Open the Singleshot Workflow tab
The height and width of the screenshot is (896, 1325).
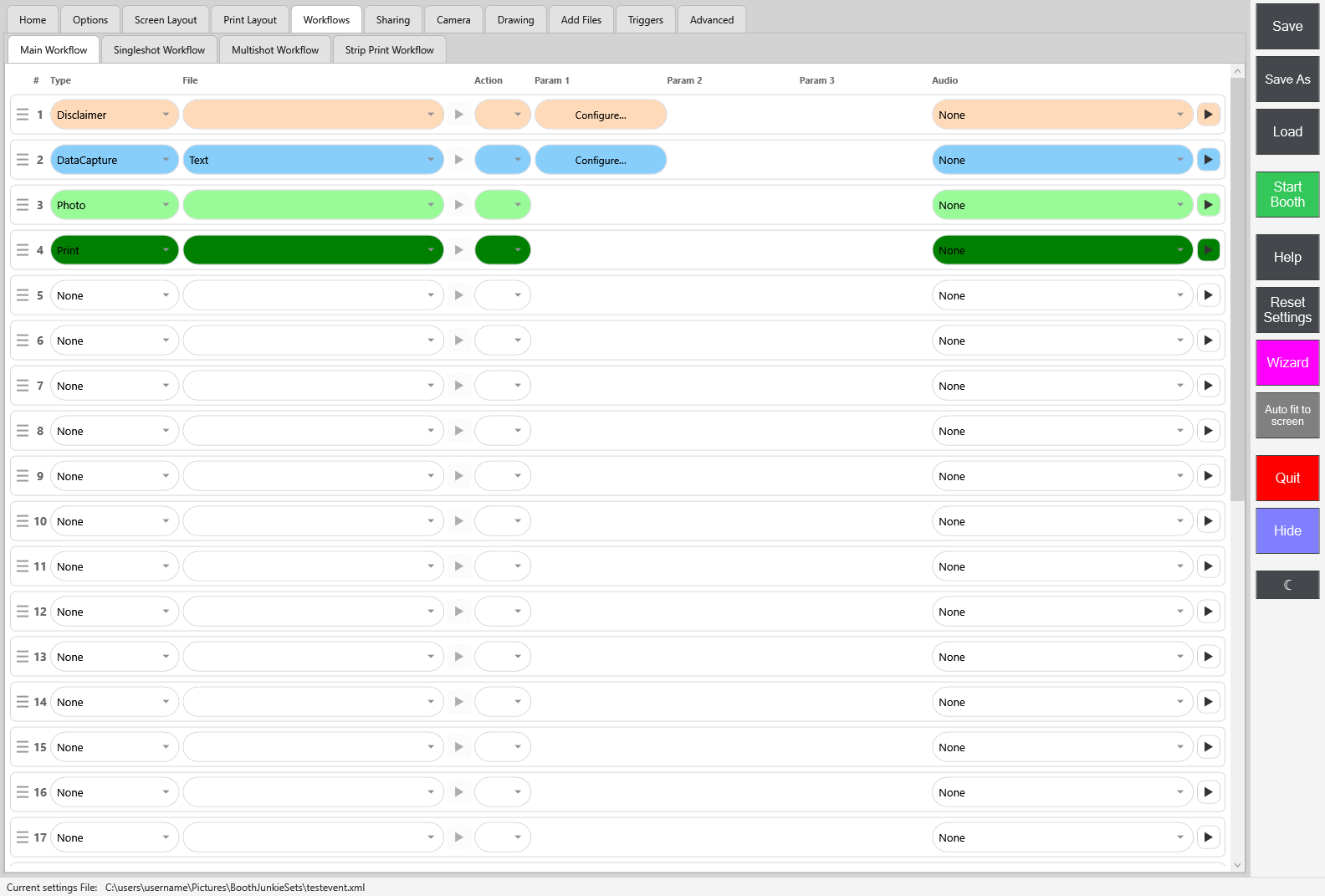point(159,50)
